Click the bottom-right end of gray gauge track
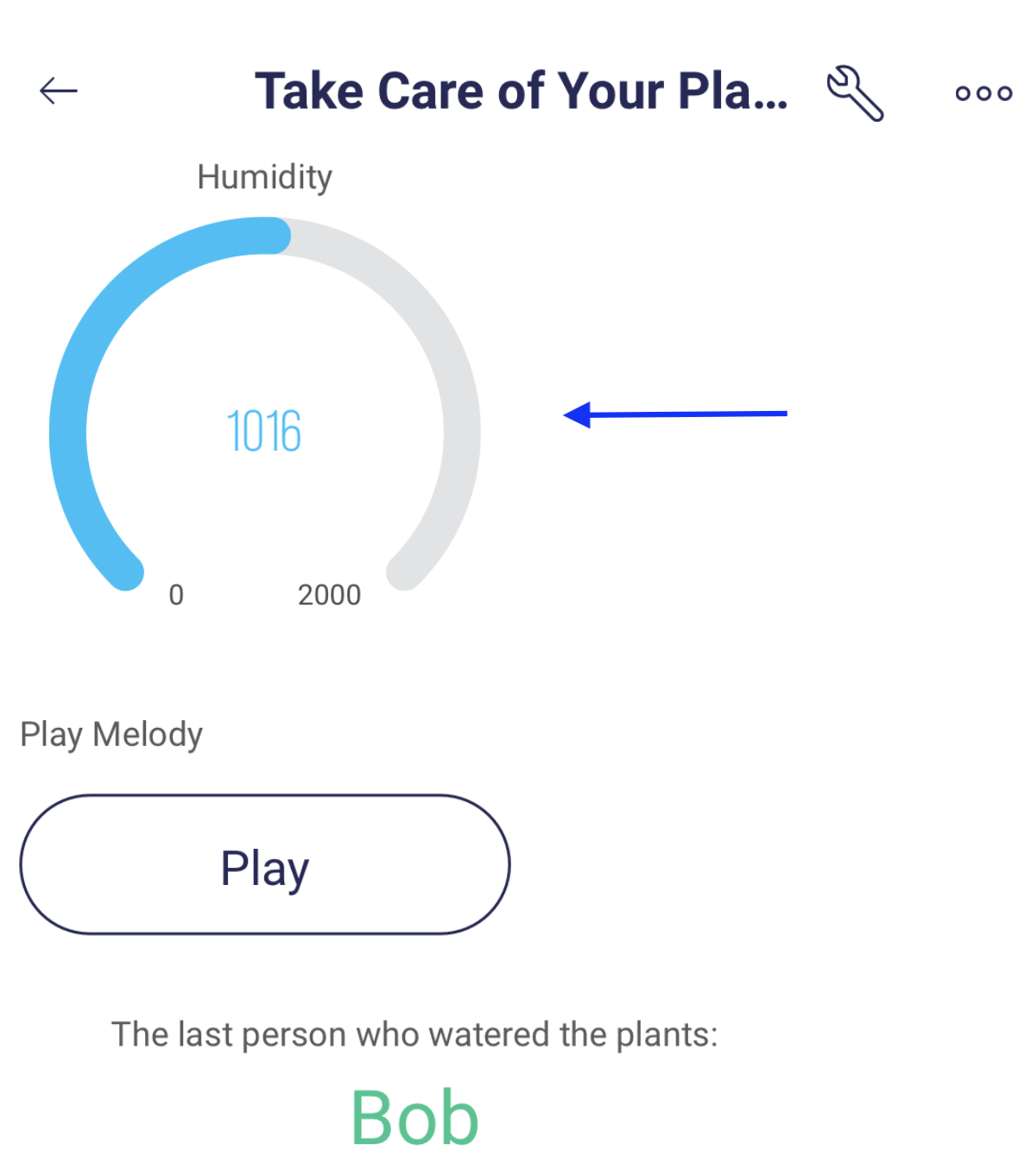The height and width of the screenshot is (1176, 1031). (404, 572)
